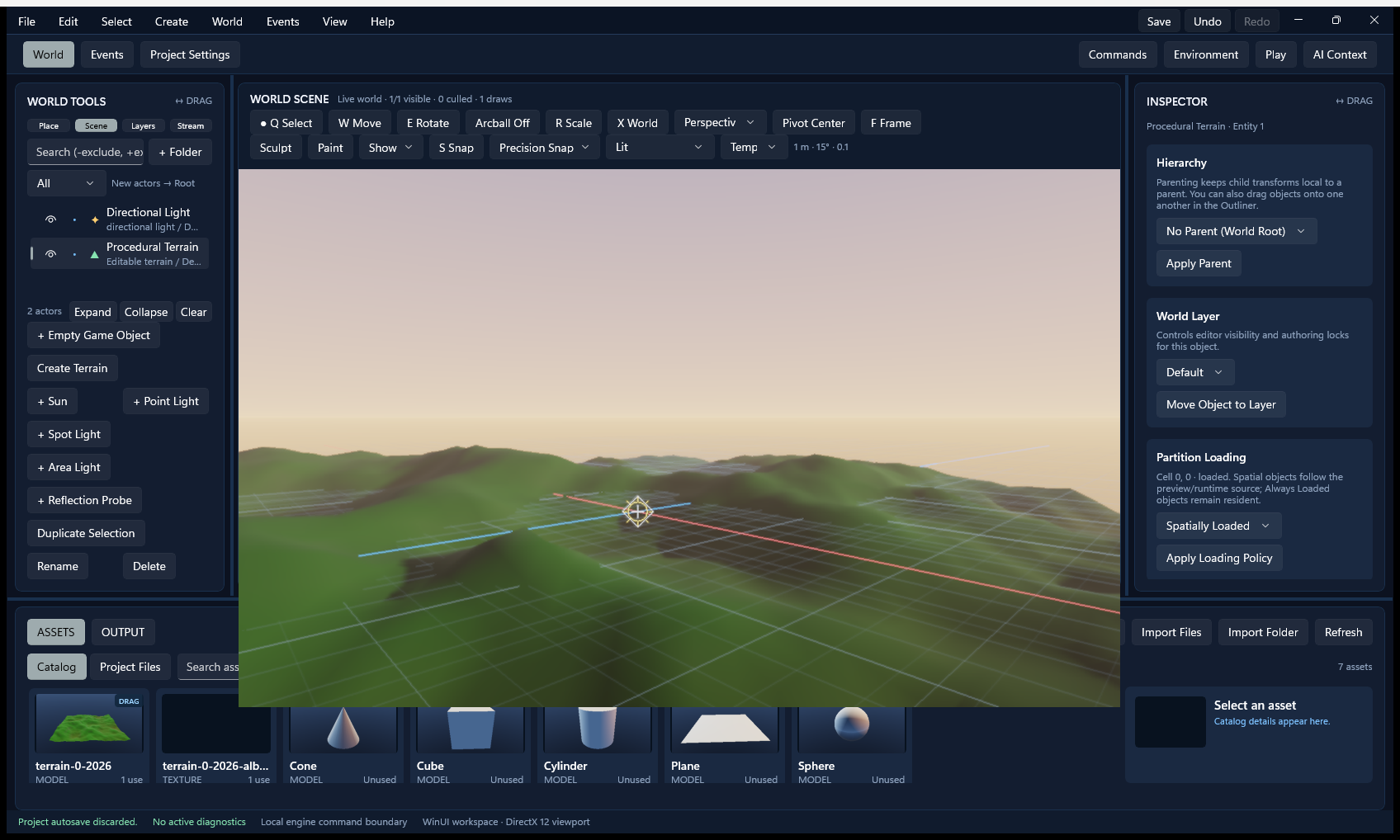Click the blue dot beside Procedural Terrain
The image size is (1400, 840).
(x=74, y=254)
